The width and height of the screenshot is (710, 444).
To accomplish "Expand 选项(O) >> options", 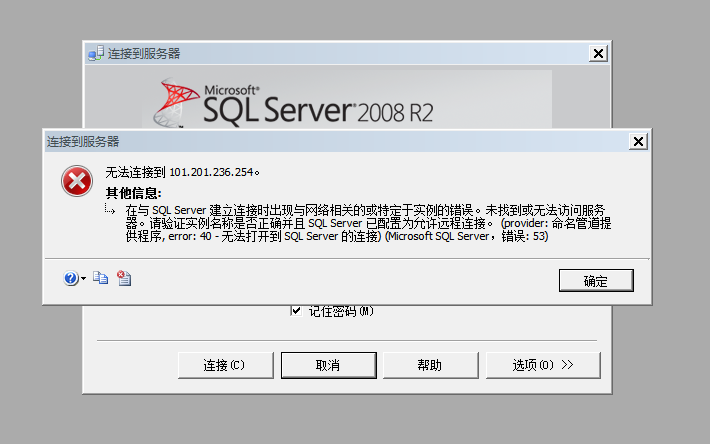I will [x=543, y=365].
